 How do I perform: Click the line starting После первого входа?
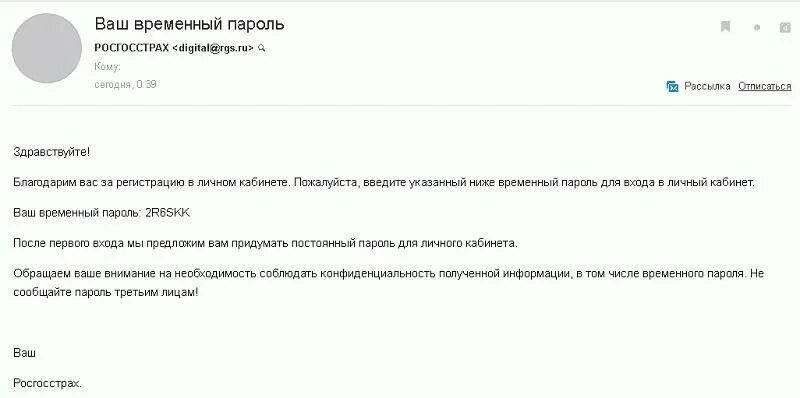pos(265,243)
